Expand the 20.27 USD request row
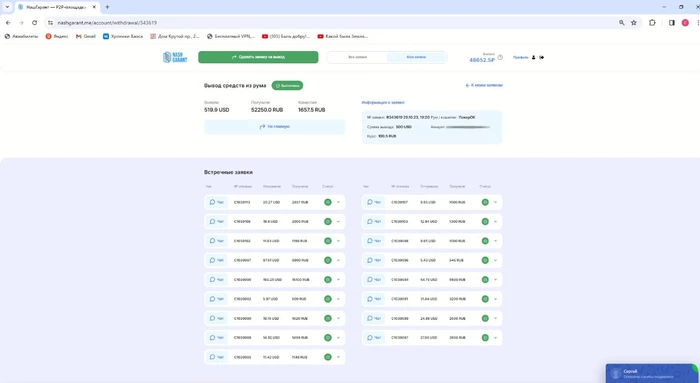The width and height of the screenshot is (700, 383). [x=338, y=202]
